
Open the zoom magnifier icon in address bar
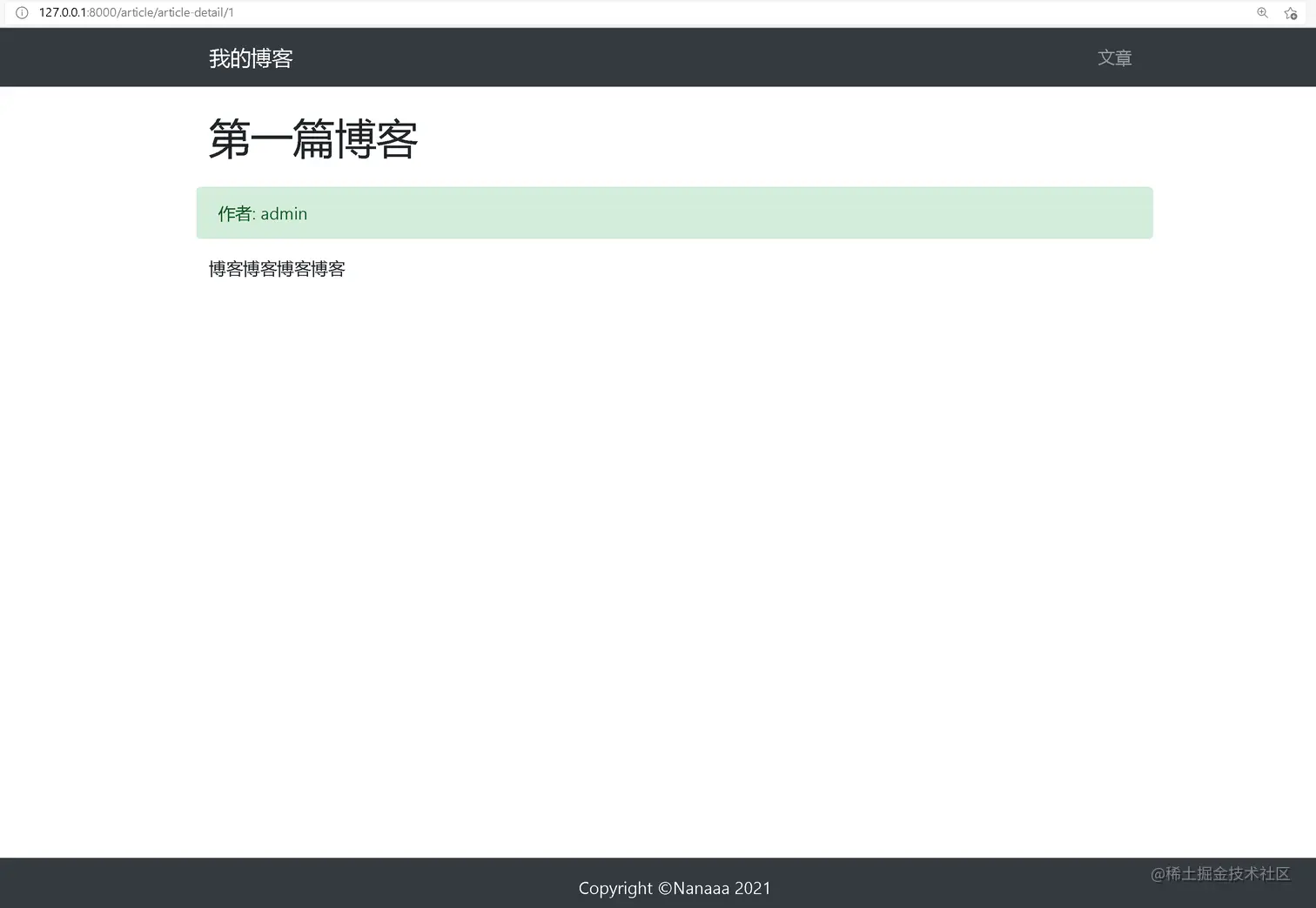(x=1262, y=13)
